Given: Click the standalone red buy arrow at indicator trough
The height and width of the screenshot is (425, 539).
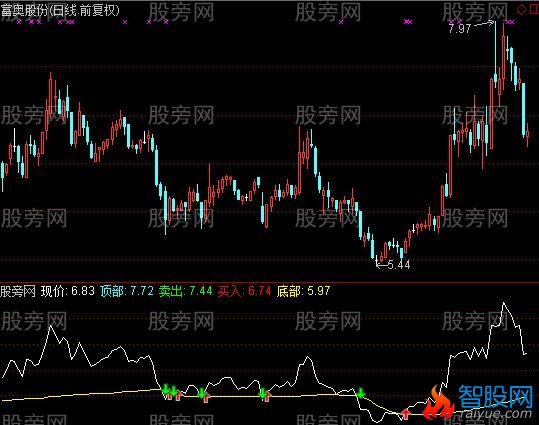Looking at the screenshot, I should (406, 414).
